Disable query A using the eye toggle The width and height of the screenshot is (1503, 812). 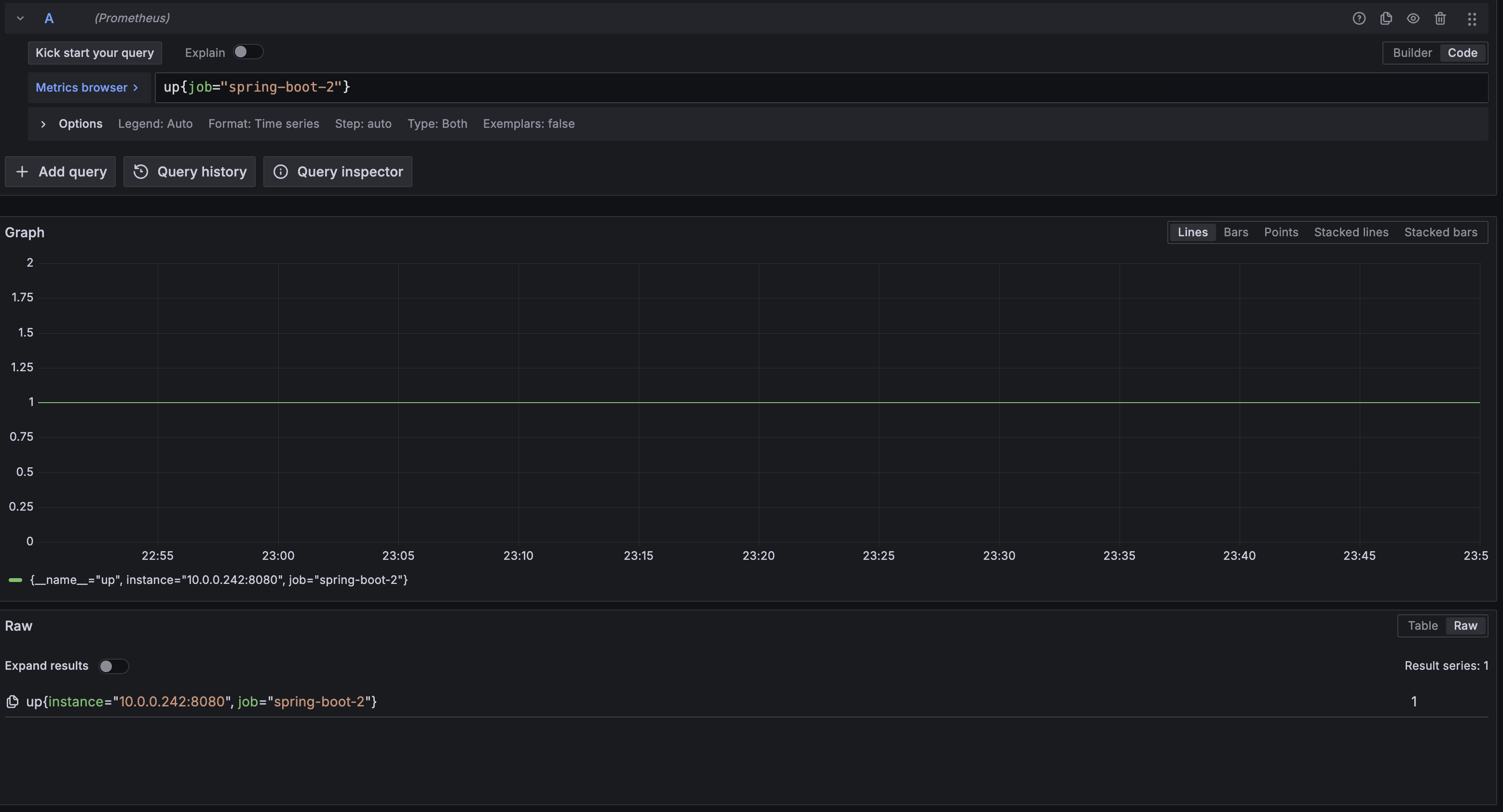(1413, 18)
